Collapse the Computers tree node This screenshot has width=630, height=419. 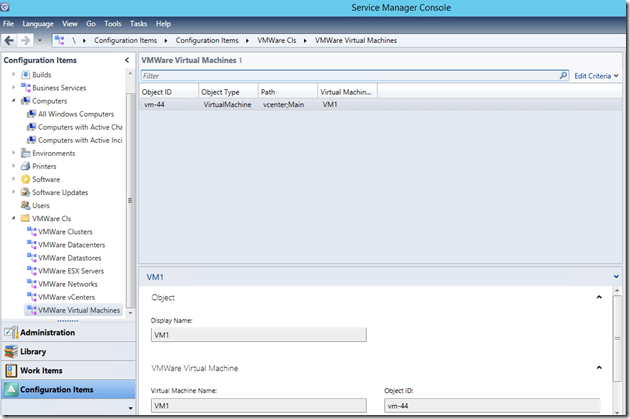click(x=13, y=101)
